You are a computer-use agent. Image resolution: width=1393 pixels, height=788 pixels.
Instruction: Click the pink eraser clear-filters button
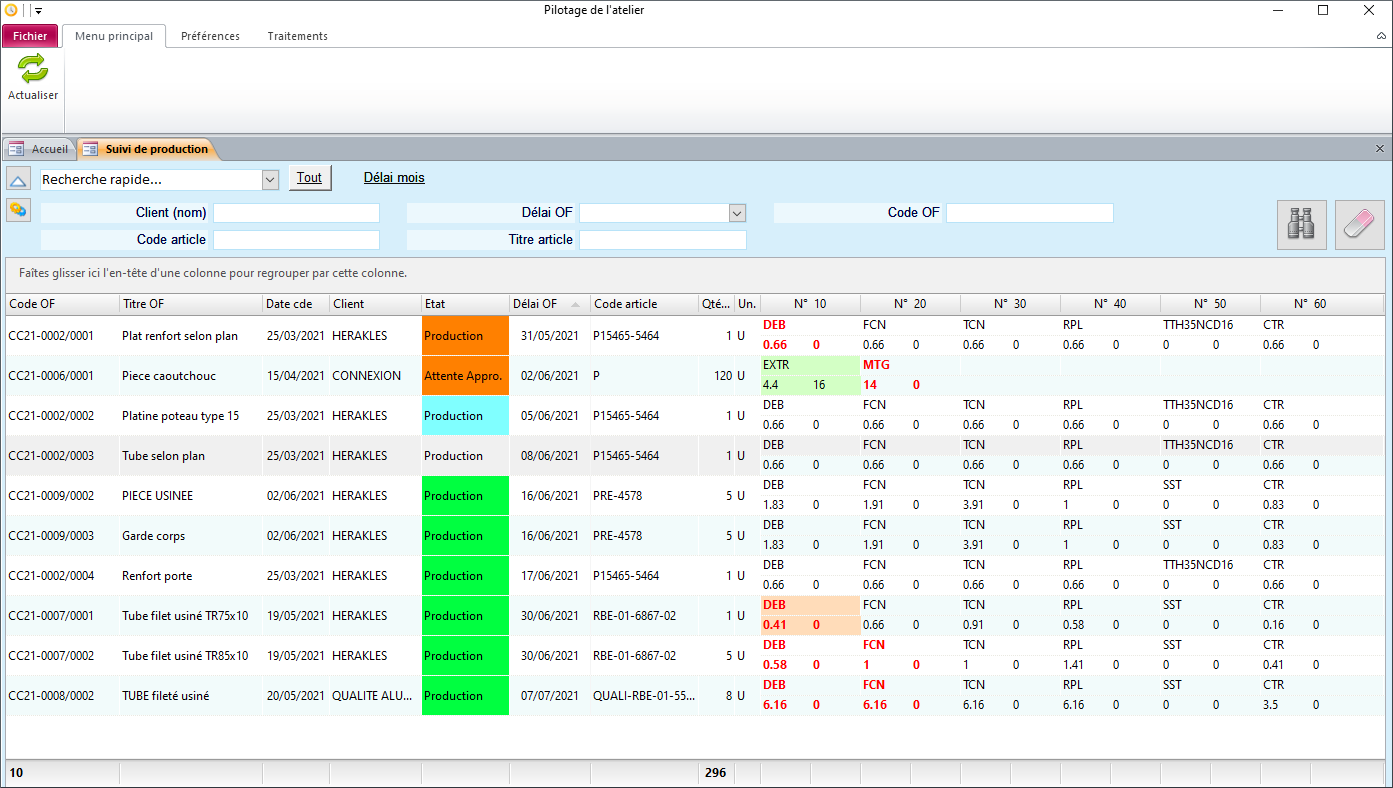click(x=1359, y=225)
